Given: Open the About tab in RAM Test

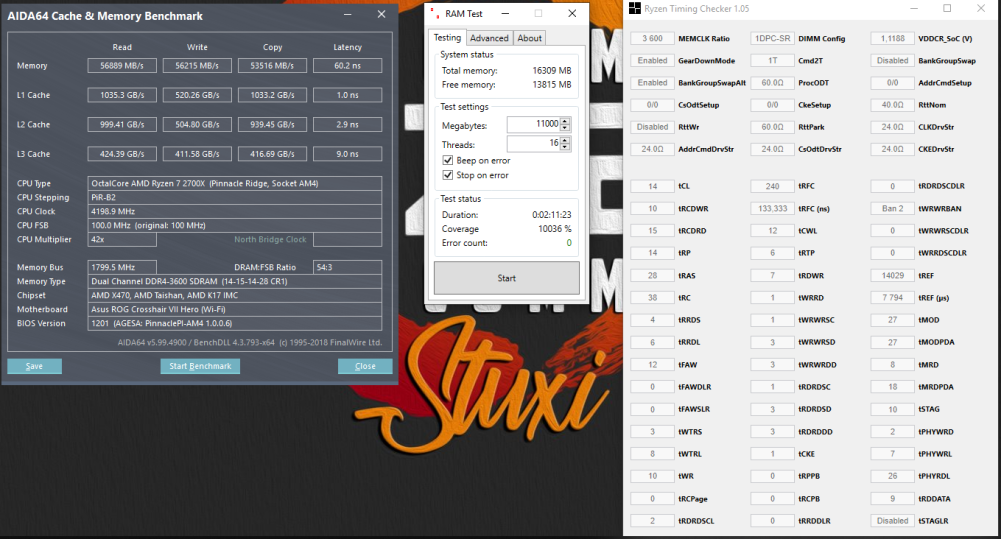Looking at the screenshot, I should click(529, 38).
